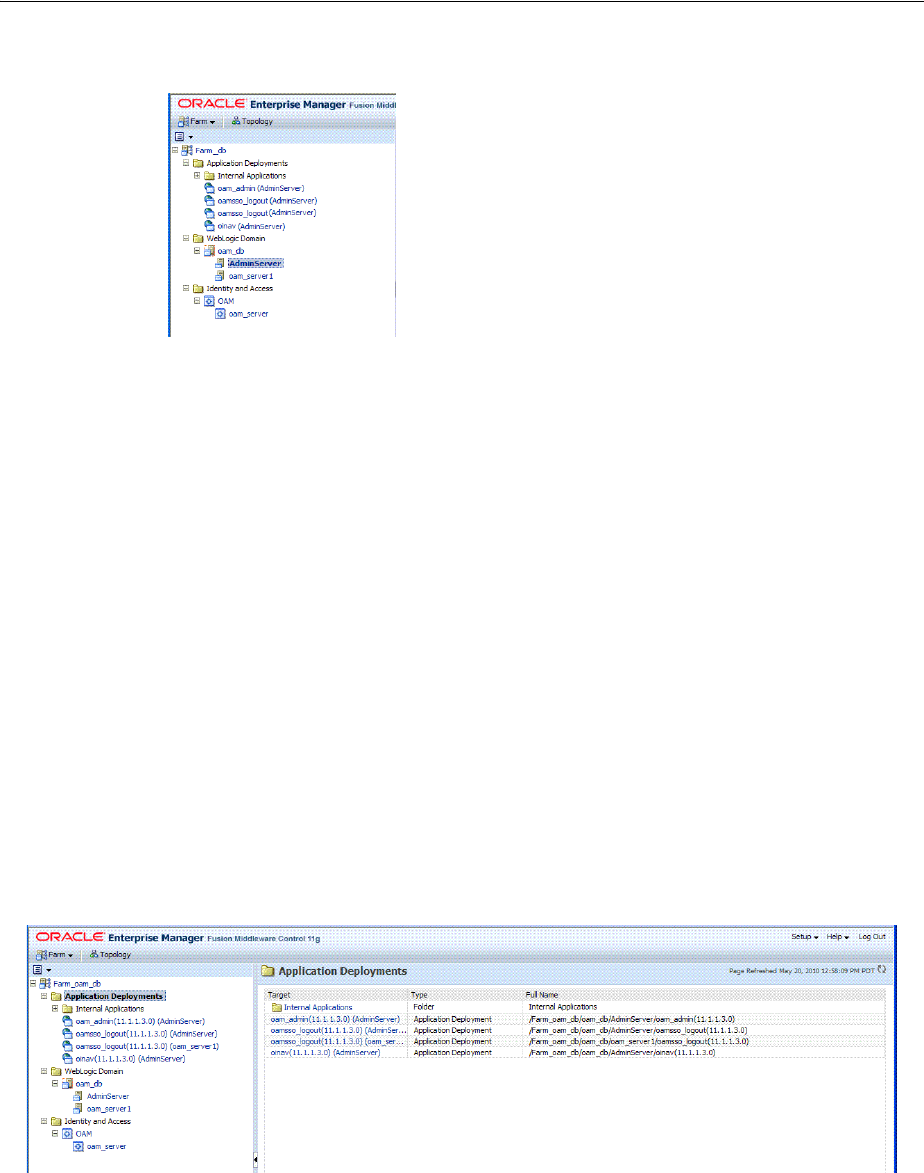924x1173 pixels.
Task: Open tree view options dropdown above Farm_oam_db
Action: (42, 970)
